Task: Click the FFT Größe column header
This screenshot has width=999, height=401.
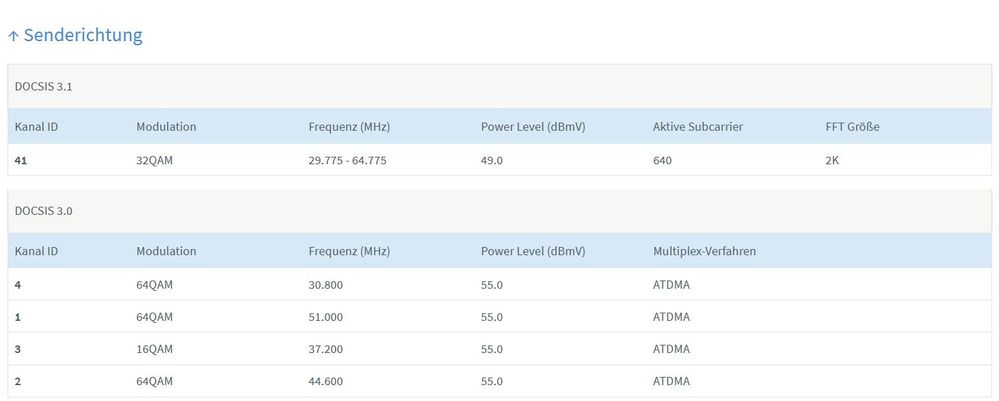Action: 852,126
